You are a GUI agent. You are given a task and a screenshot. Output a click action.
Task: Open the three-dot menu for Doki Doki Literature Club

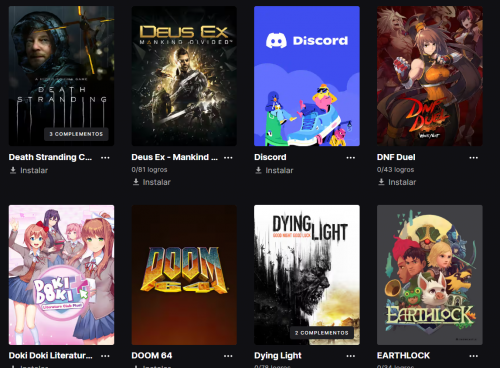(x=105, y=356)
